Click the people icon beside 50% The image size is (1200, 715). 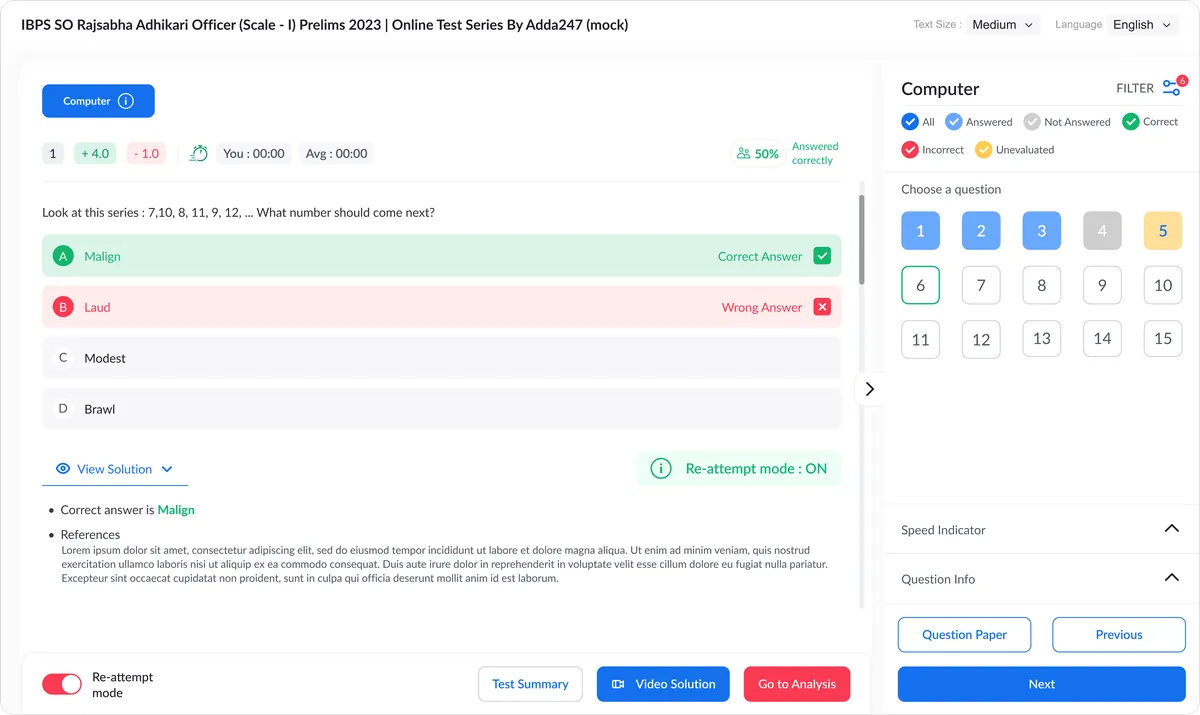(x=743, y=154)
